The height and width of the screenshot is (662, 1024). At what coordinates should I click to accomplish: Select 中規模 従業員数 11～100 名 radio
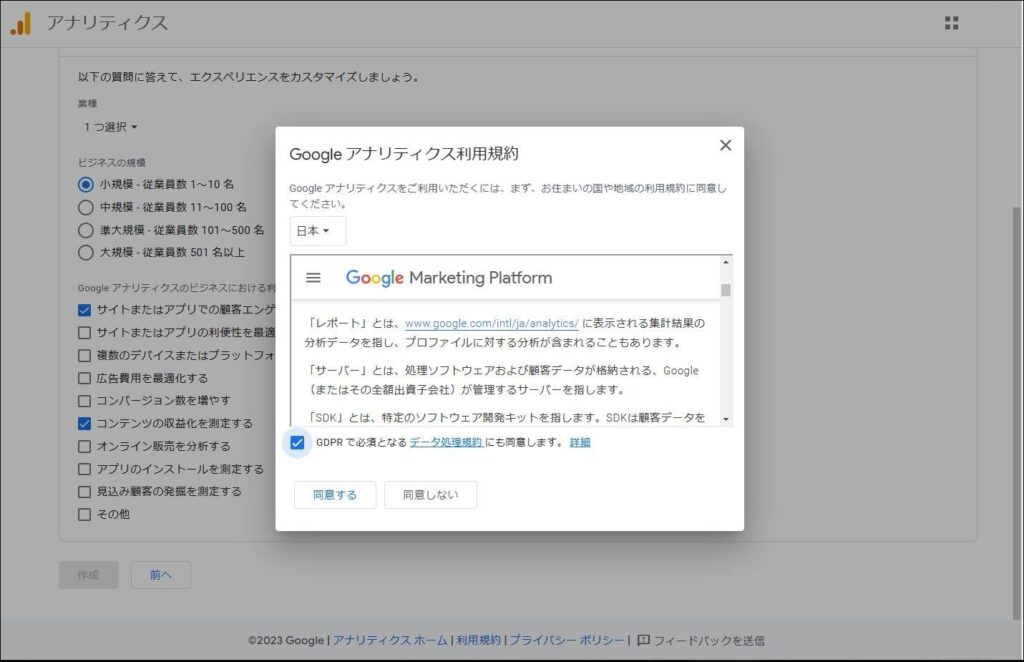pyautogui.click(x=86, y=208)
